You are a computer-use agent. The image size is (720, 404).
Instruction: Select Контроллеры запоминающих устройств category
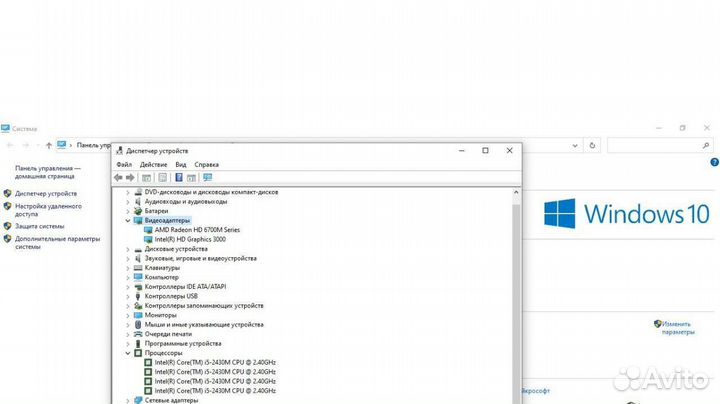pyautogui.click(x=204, y=306)
